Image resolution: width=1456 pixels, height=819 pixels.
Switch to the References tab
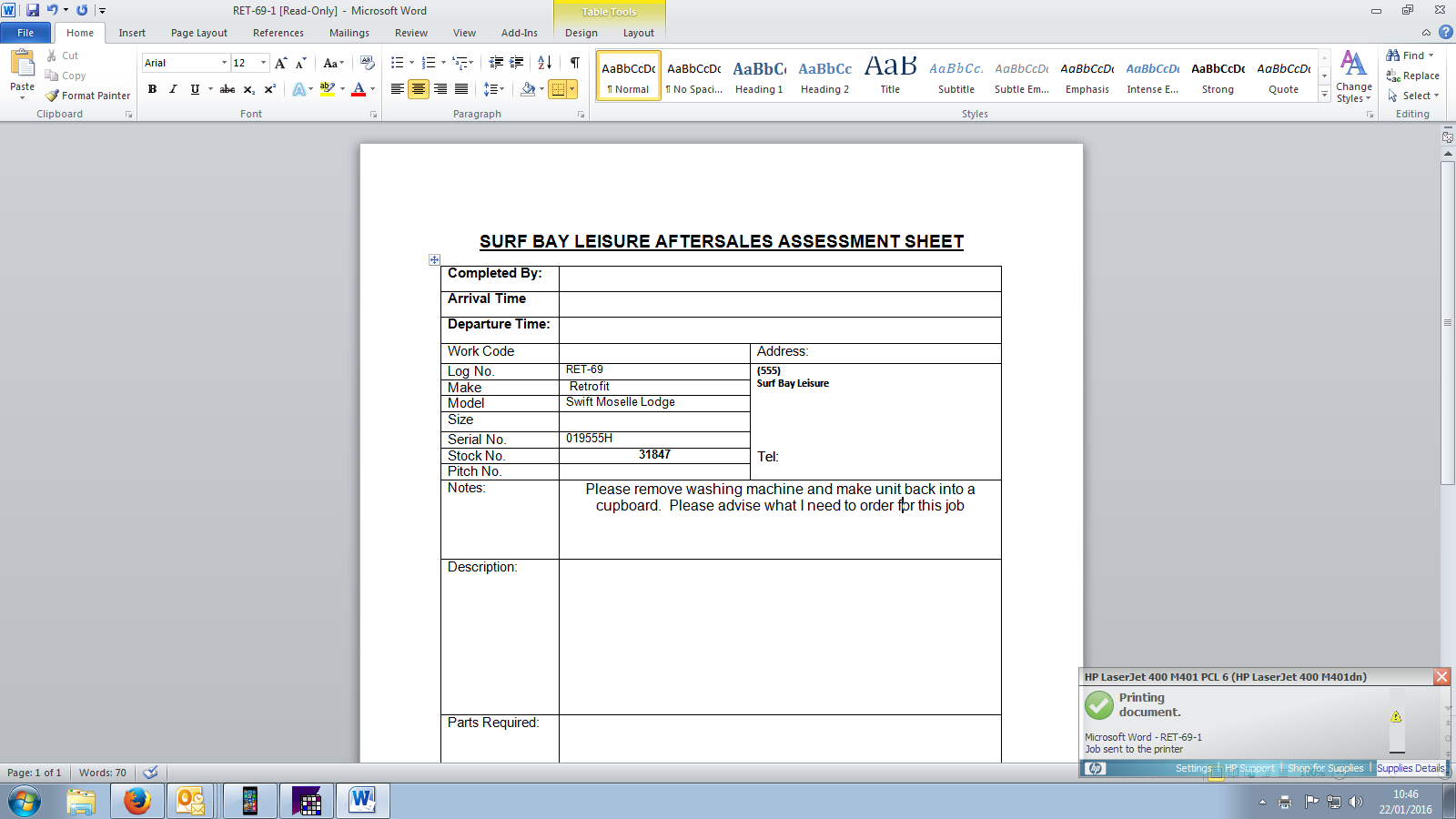point(278,33)
